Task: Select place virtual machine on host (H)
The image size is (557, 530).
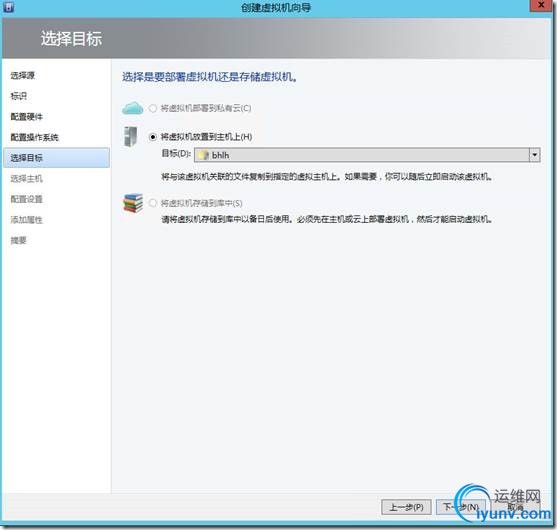Action: tap(153, 137)
